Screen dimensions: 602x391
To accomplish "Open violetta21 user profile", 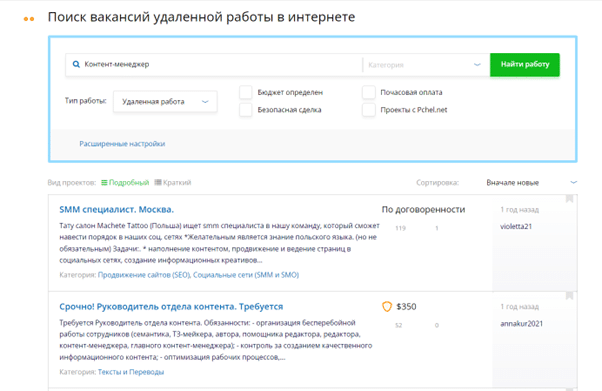I will (x=516, y=226).
